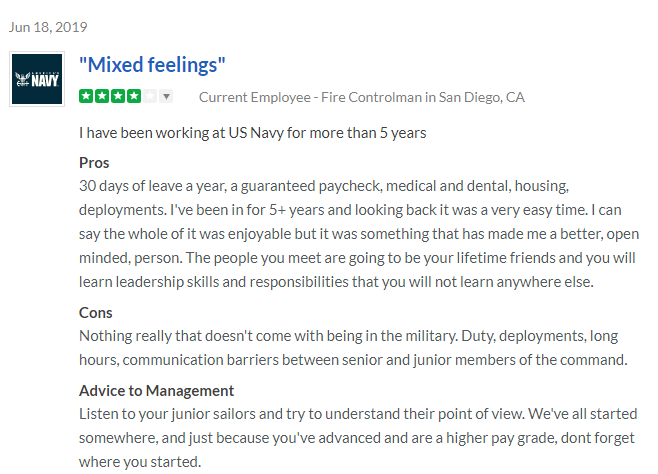The width and height of the screenshot is (658, 474).
Task: Click the first green rating star
Action: pyautogui.click(x=86, y=97)
